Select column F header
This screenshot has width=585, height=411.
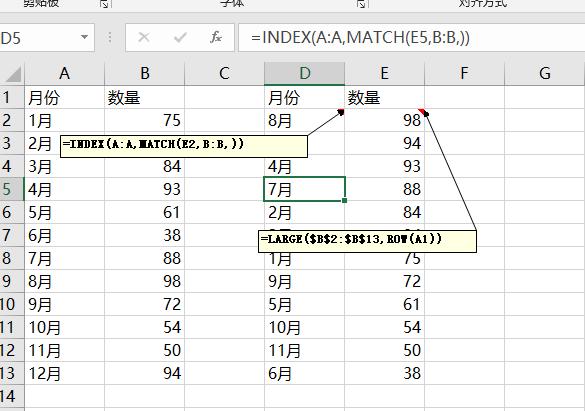point(464,73)
